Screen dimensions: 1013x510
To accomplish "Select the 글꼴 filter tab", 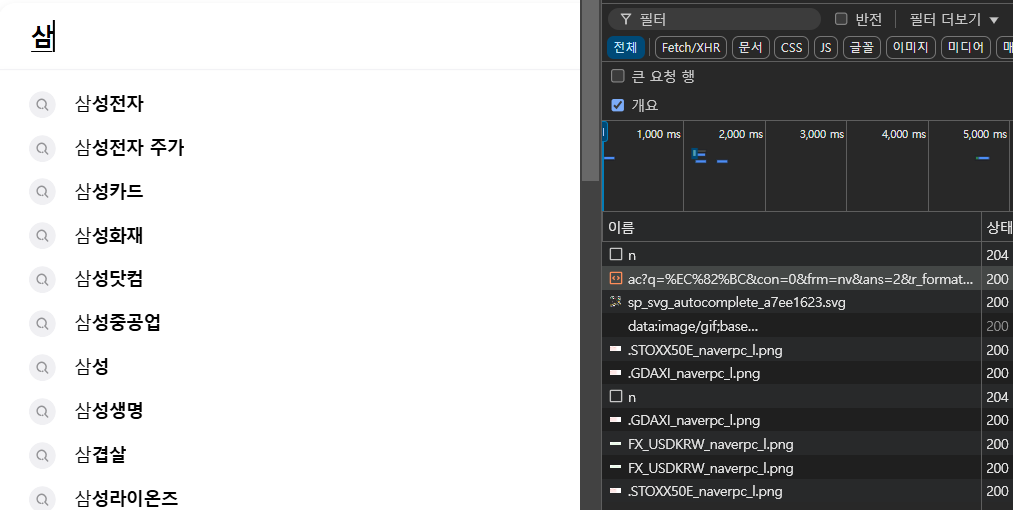I will pos(862,47).
